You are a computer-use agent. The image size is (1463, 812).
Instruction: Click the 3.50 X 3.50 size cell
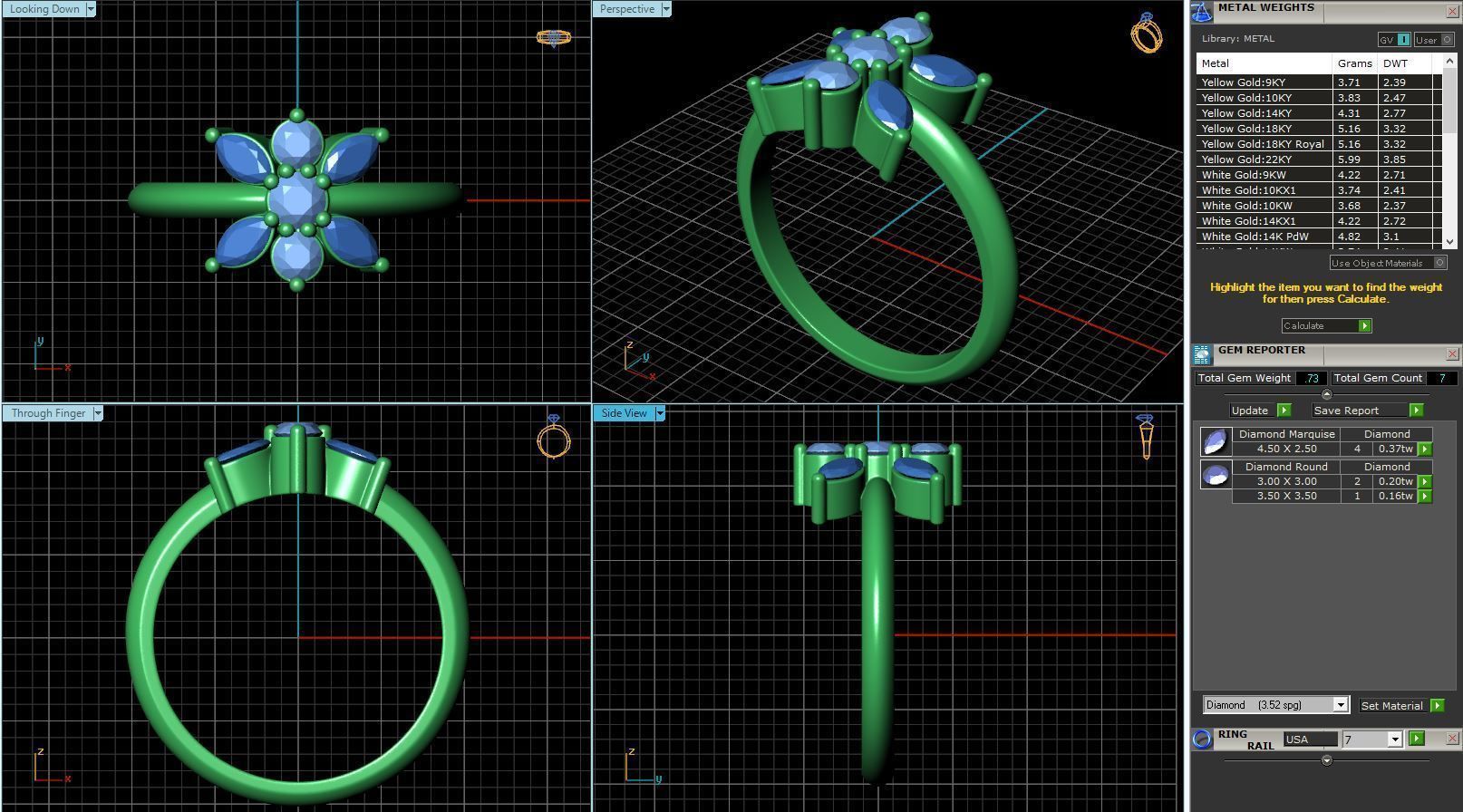tap(1286, 496)
